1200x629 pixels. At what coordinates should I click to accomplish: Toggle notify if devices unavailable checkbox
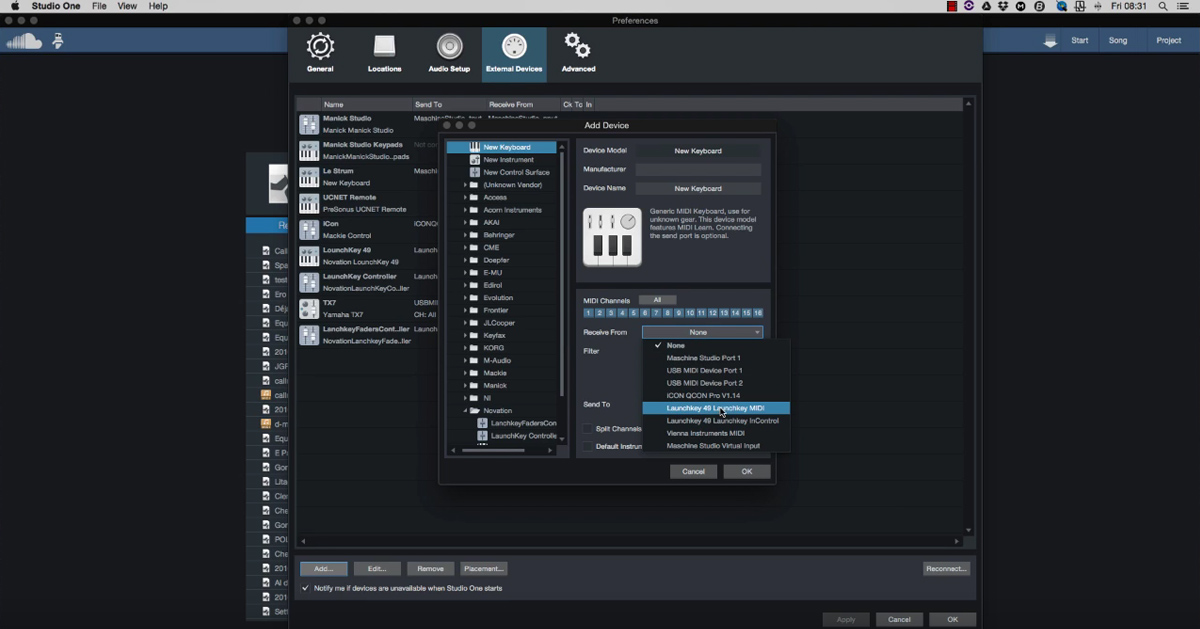306,588
